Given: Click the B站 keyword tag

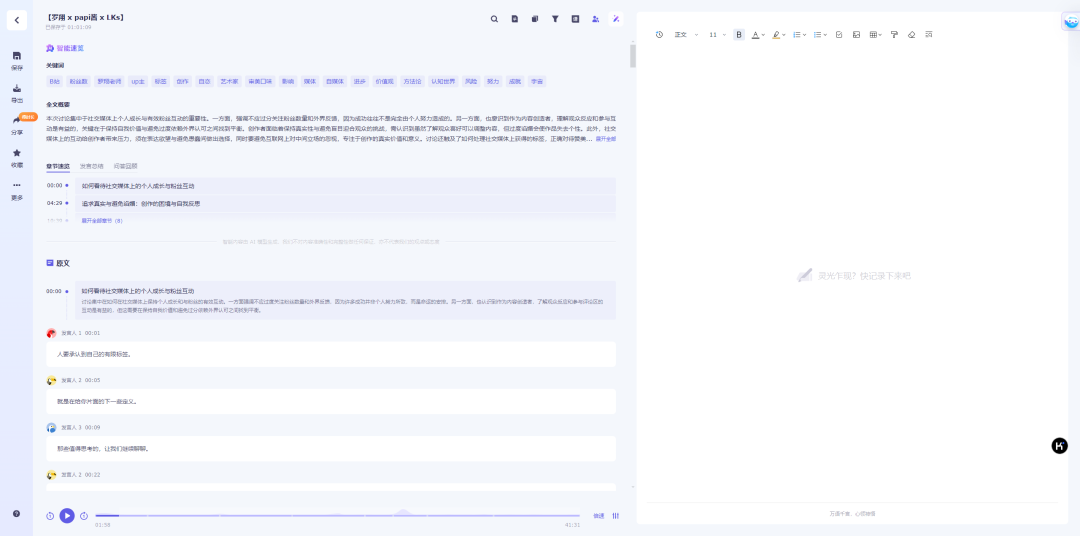Looking at the screenshot, I should pos(55,81).
